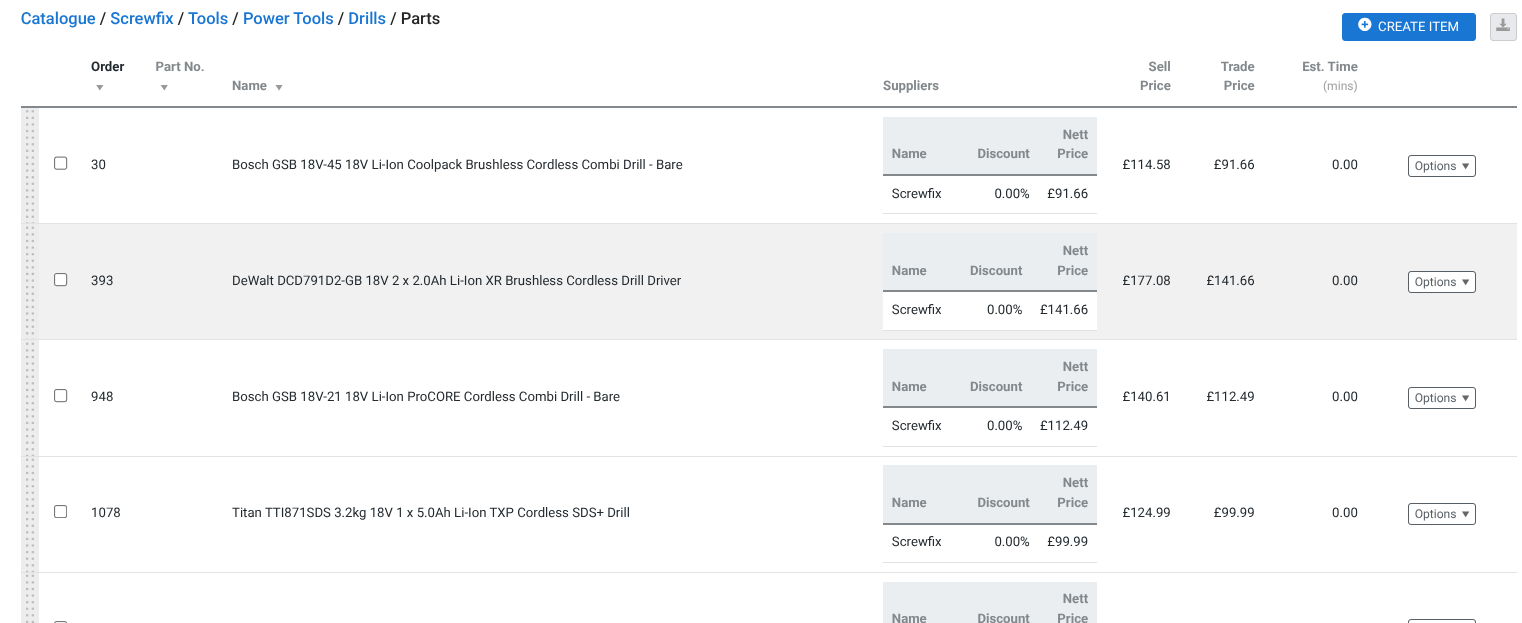Go to Catalogue in the breadcrumb
Image resolution: width=1522 pixels, height=623 pixels.
click(x=58, y=19)
